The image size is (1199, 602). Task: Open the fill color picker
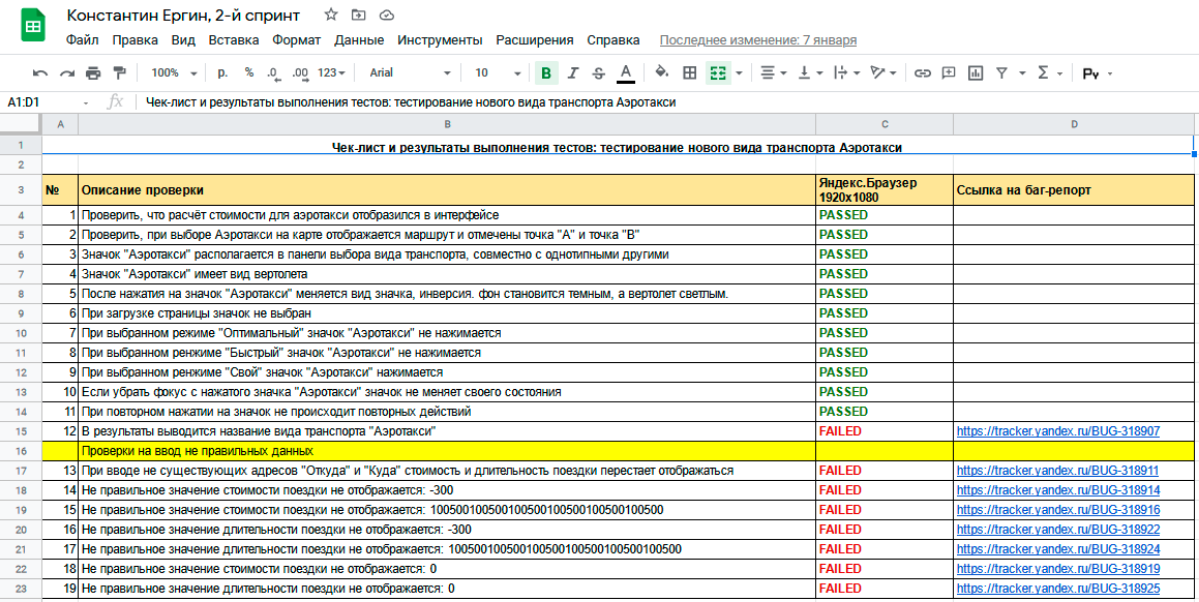click(661, 73)
